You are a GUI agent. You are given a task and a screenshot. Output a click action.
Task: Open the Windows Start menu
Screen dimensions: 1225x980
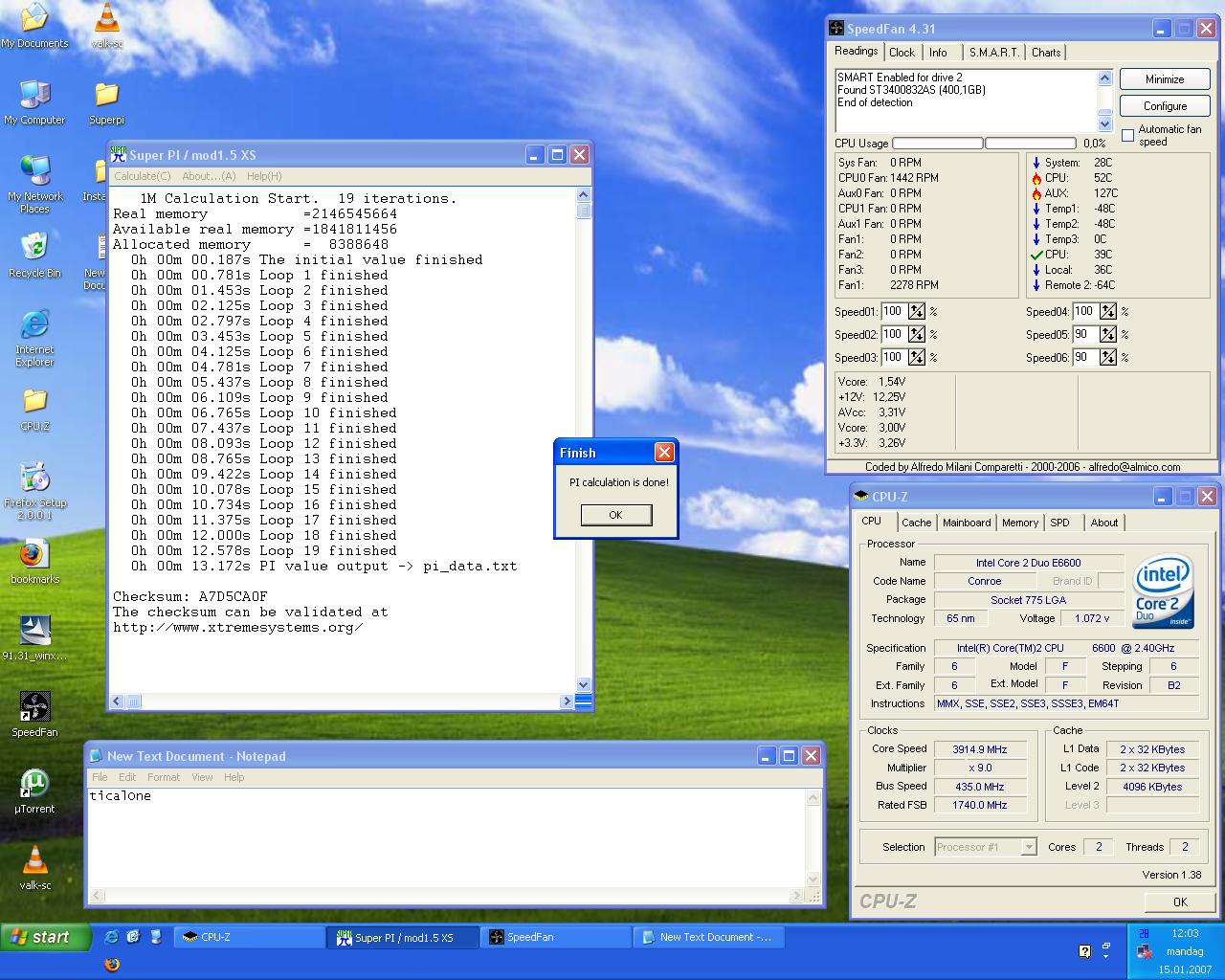46,937
